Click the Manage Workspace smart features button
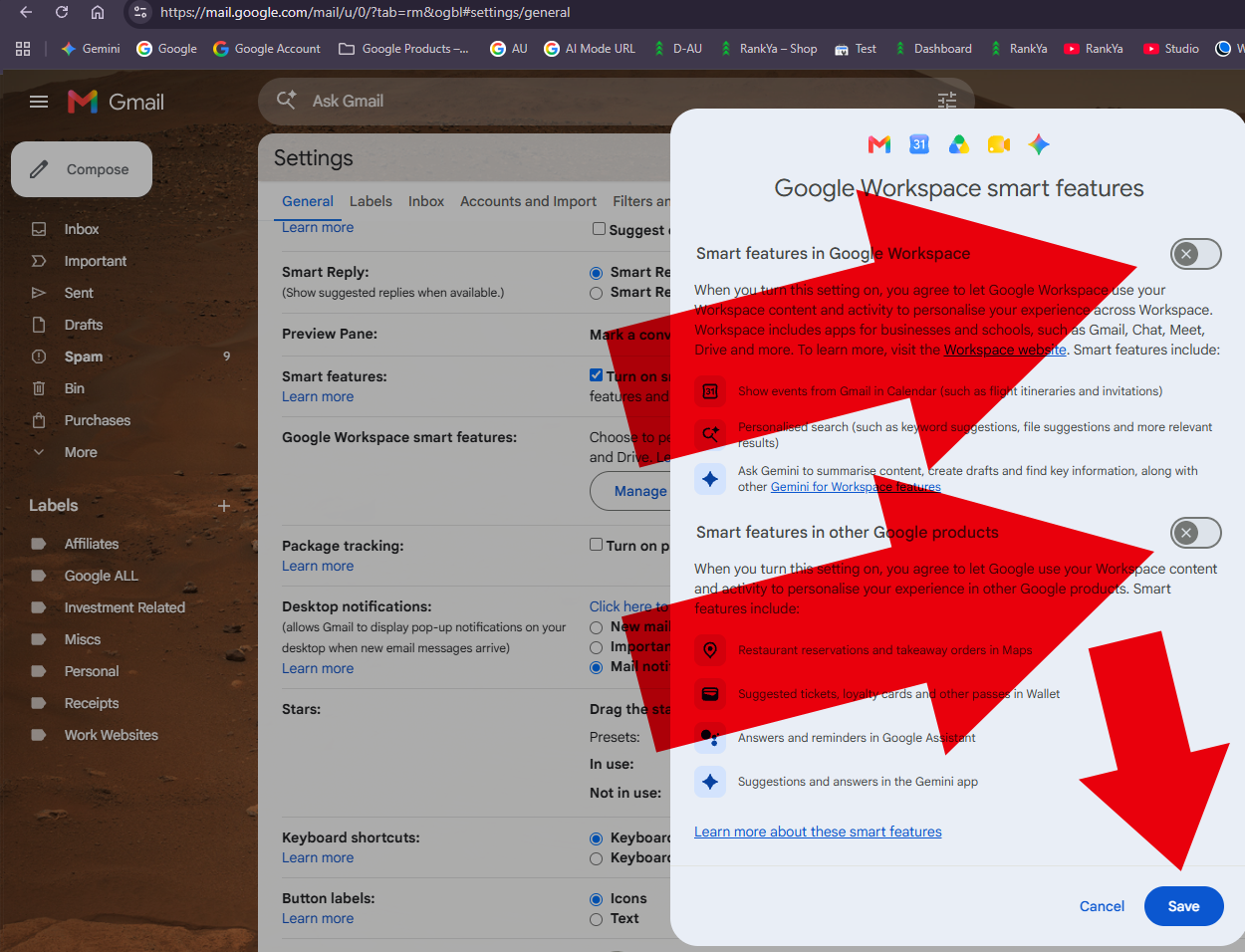 pyautogui.click(x=631, y=491)
